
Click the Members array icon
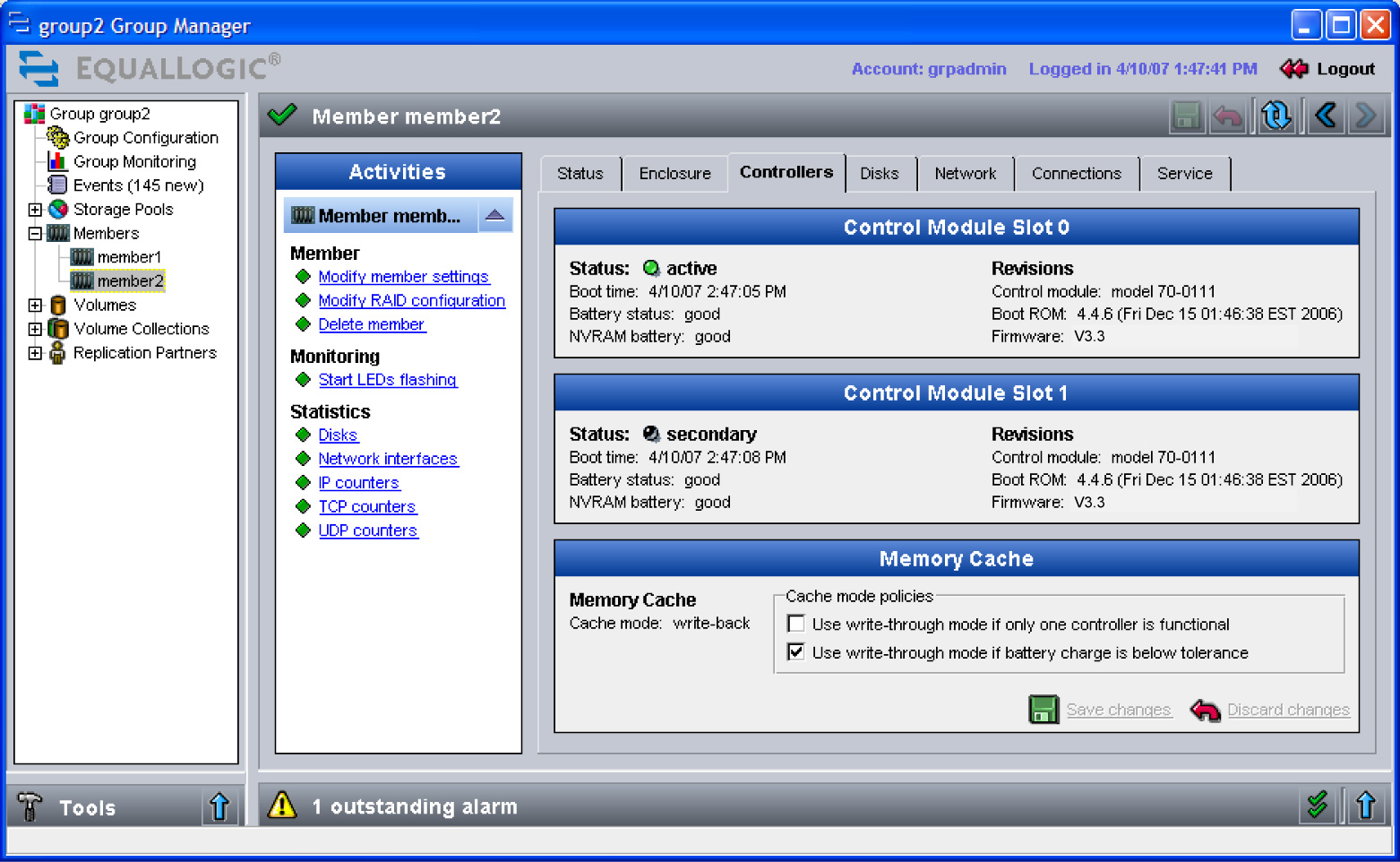[58, 233]
